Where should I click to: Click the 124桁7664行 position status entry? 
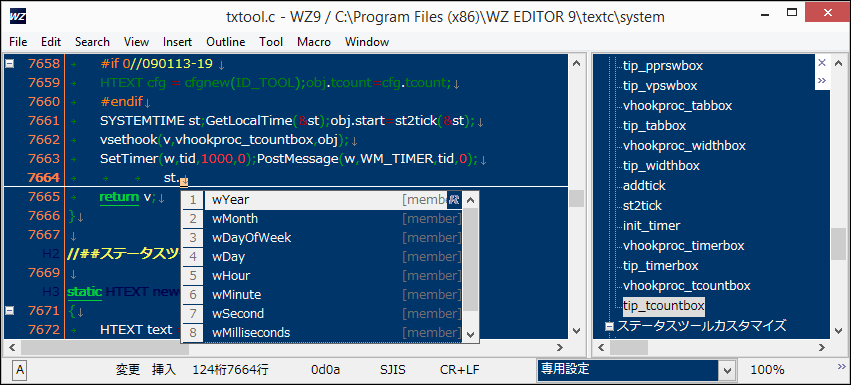pos(230,370)
